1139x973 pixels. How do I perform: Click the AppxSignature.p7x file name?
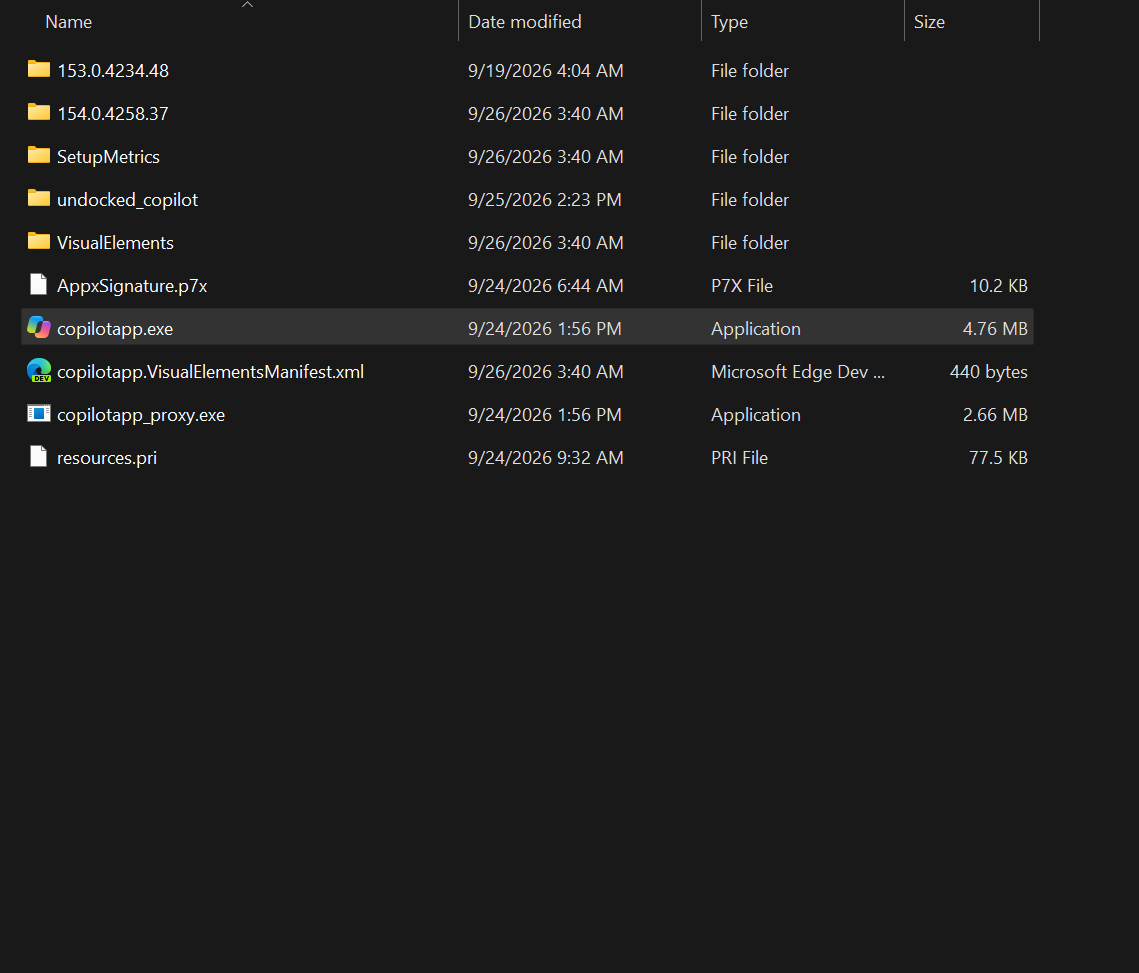click(x=132, y=286)
